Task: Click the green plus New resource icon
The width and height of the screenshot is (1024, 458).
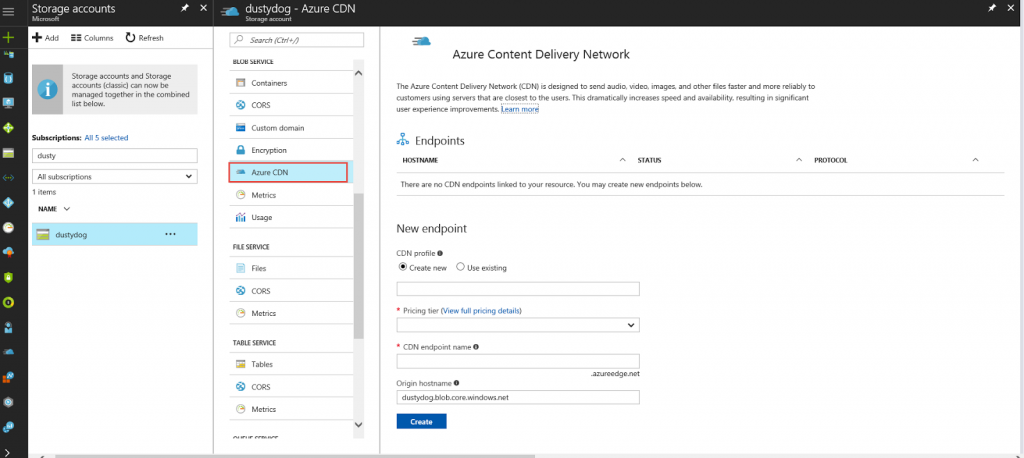Action: click(x=8, y=36)
